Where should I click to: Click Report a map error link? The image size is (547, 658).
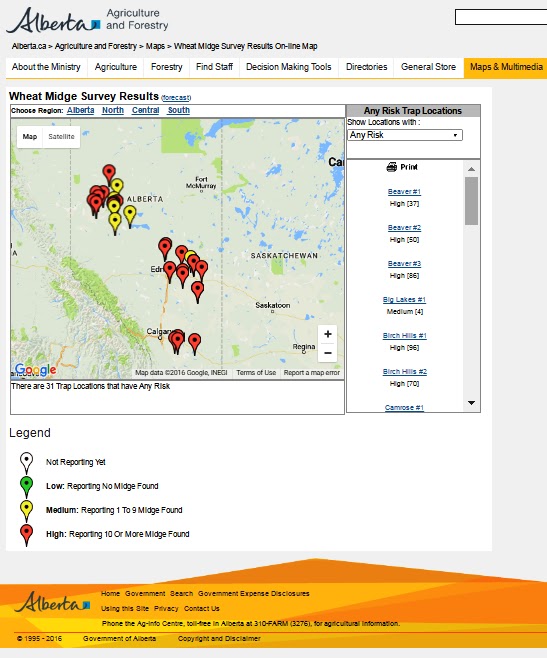click(311, 373)
